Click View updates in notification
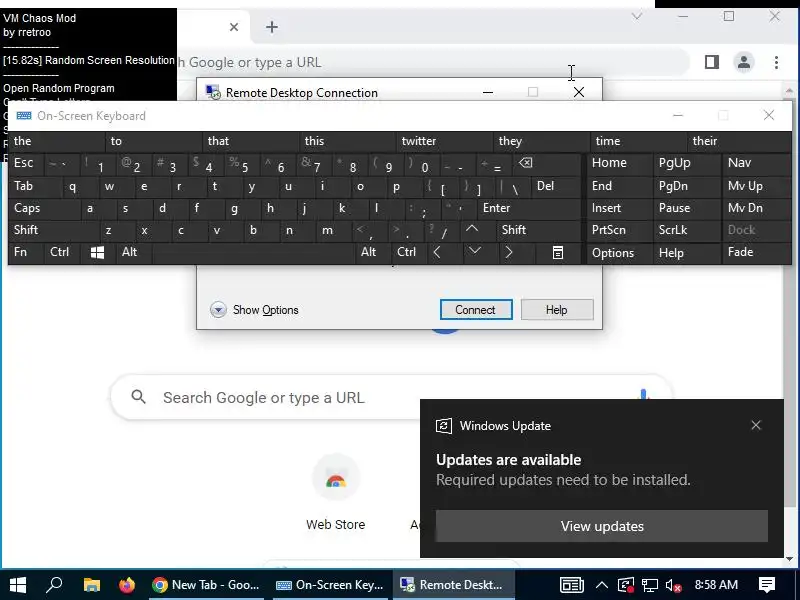Viewport: 800px width, 600px height. (x=602, y=526)
